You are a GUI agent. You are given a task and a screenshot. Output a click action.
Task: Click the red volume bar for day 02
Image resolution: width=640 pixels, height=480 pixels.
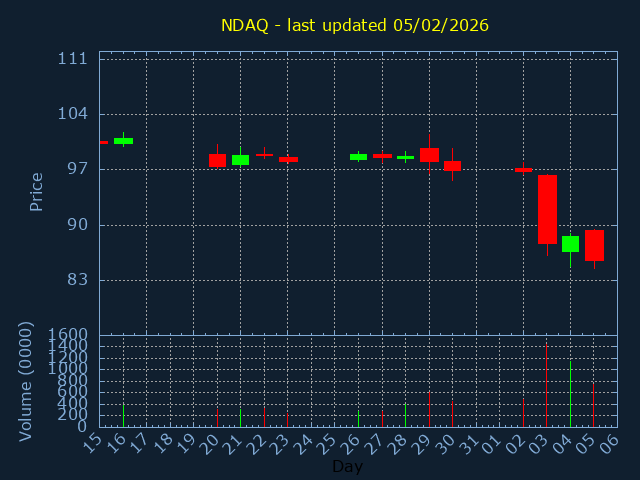click(x=523, y=413)
